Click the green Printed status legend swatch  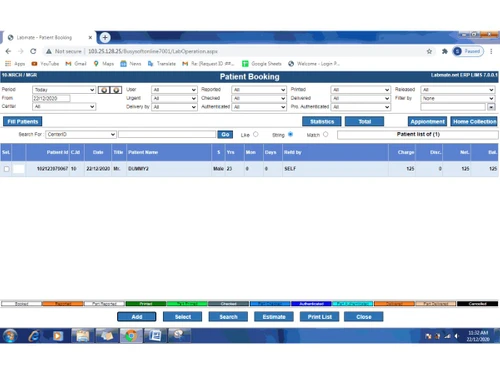coord(146,304)
